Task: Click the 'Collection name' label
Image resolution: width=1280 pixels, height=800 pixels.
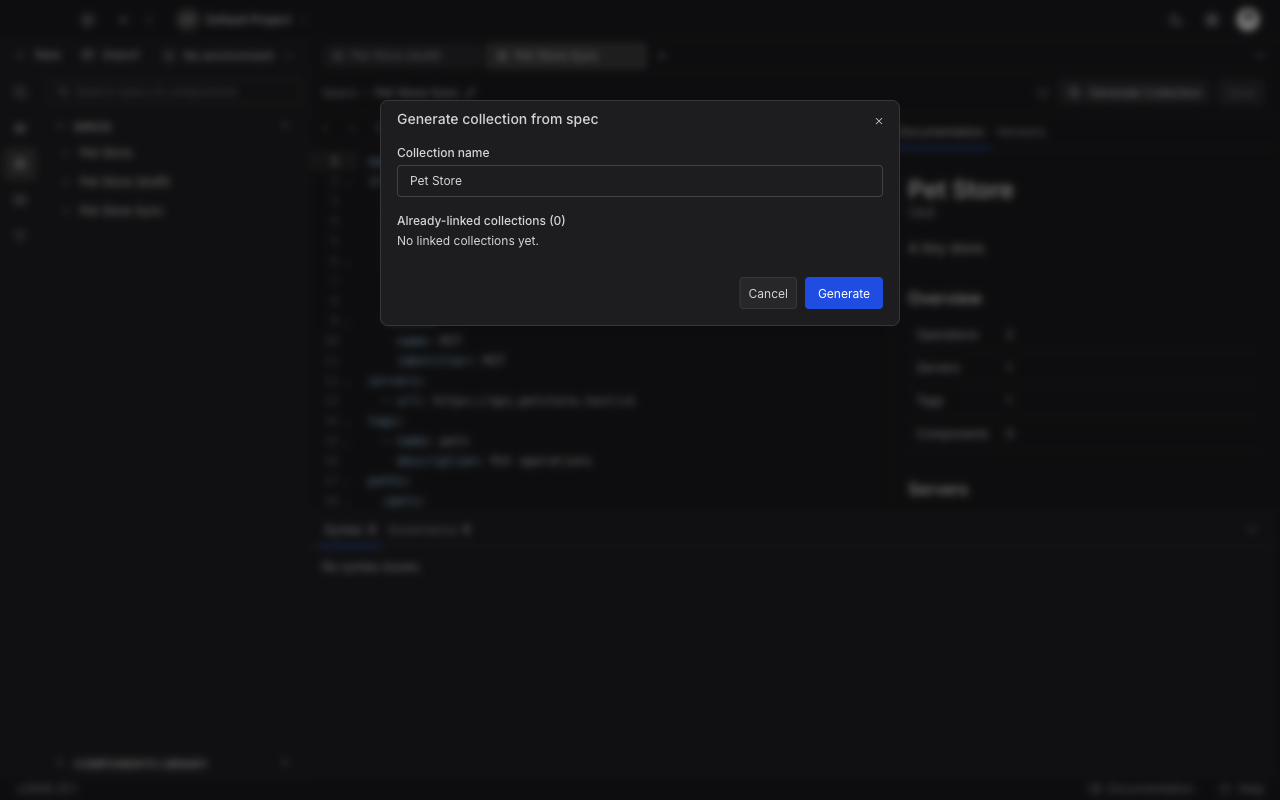Action: (x=443, y=153)
